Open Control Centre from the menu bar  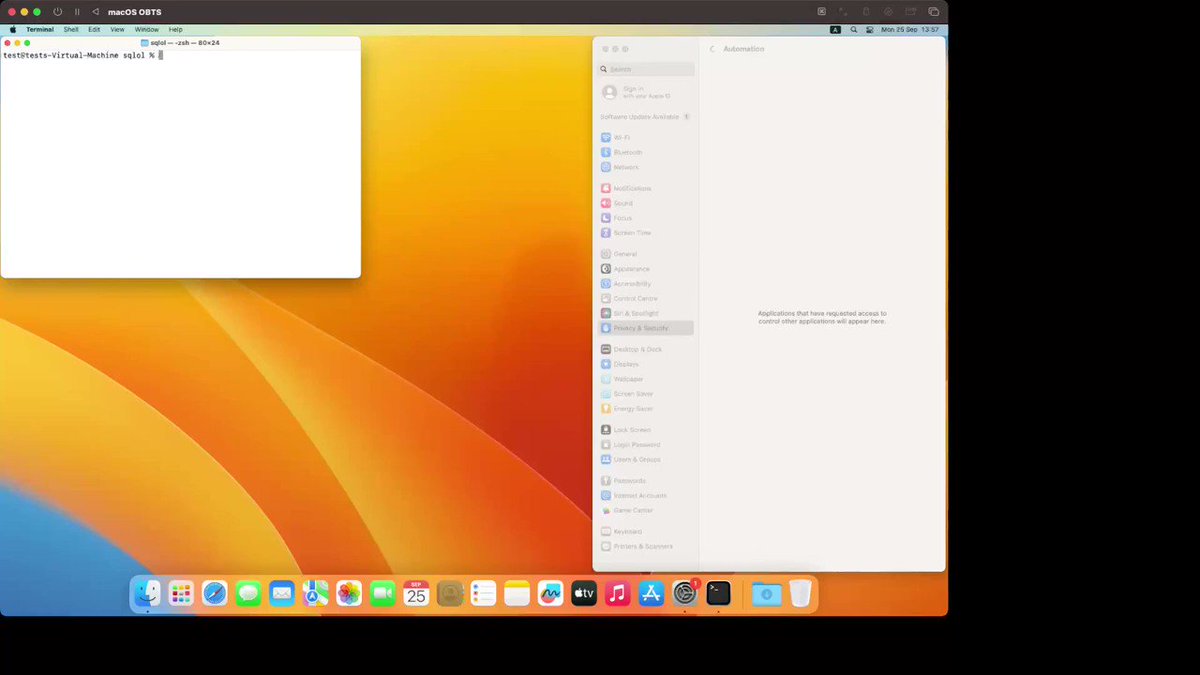click(869, 30)
